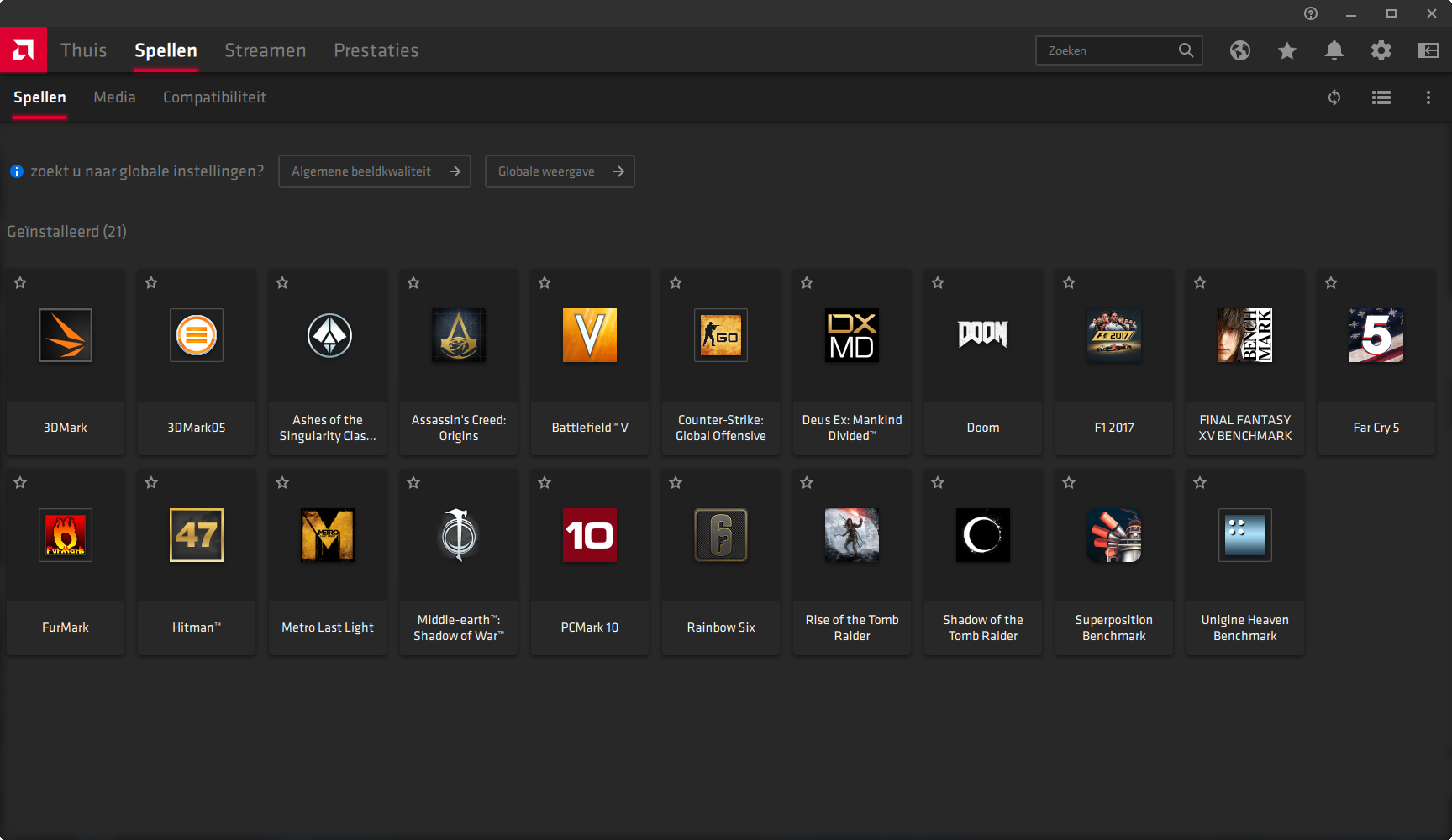This screenshot has height=840, width=1452.
Task: Open the settings gear icon
Action: point(1381,50)
